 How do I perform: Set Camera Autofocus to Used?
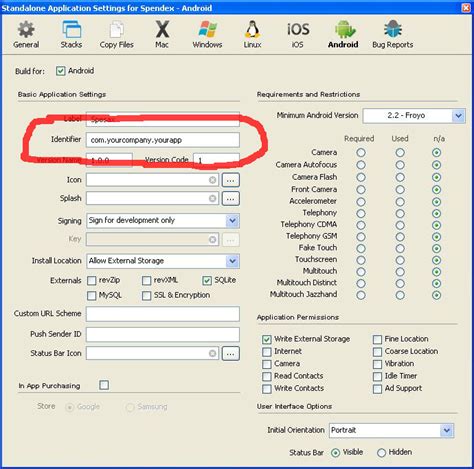click(400, 165)
